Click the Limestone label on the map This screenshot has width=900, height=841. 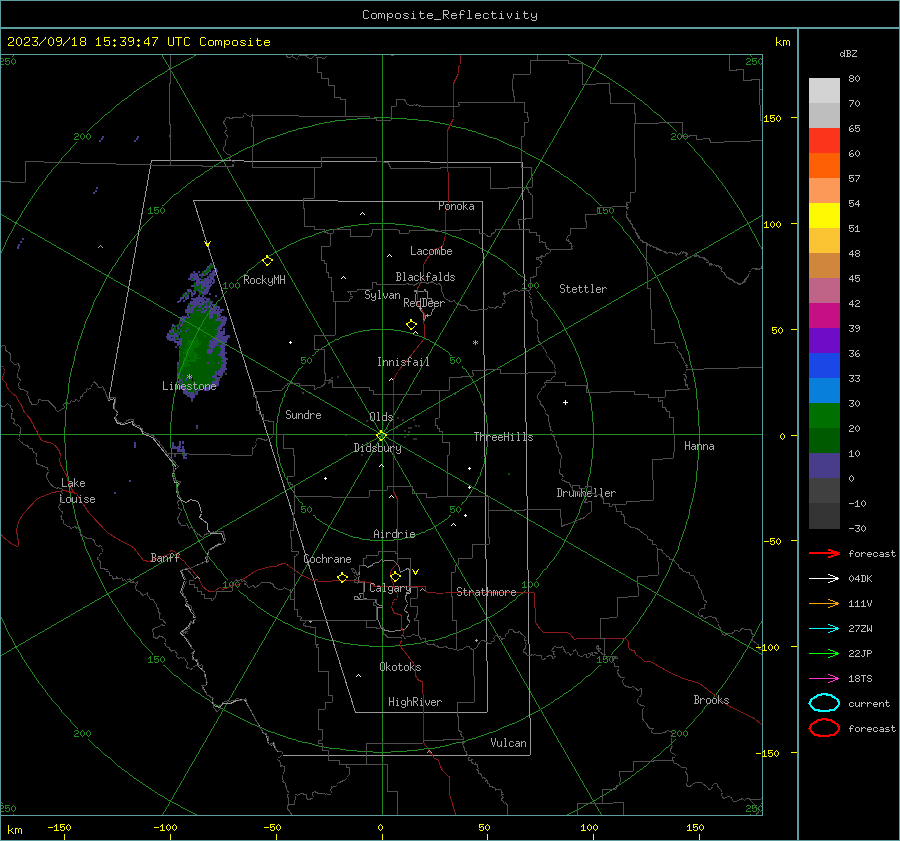189,386
